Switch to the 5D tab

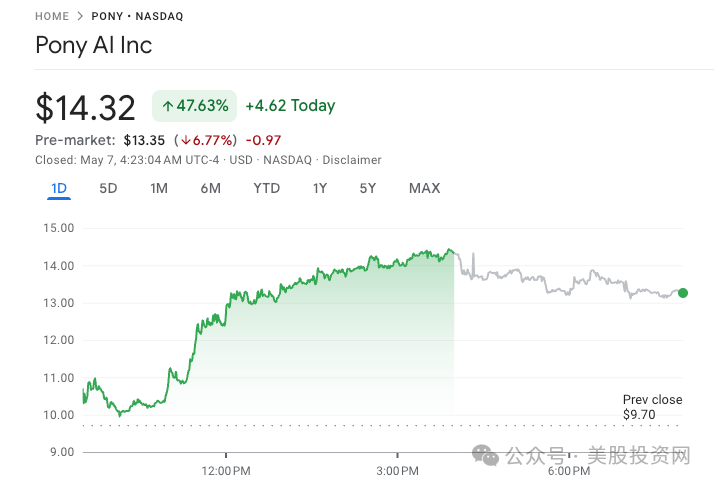tap(108, 188)
